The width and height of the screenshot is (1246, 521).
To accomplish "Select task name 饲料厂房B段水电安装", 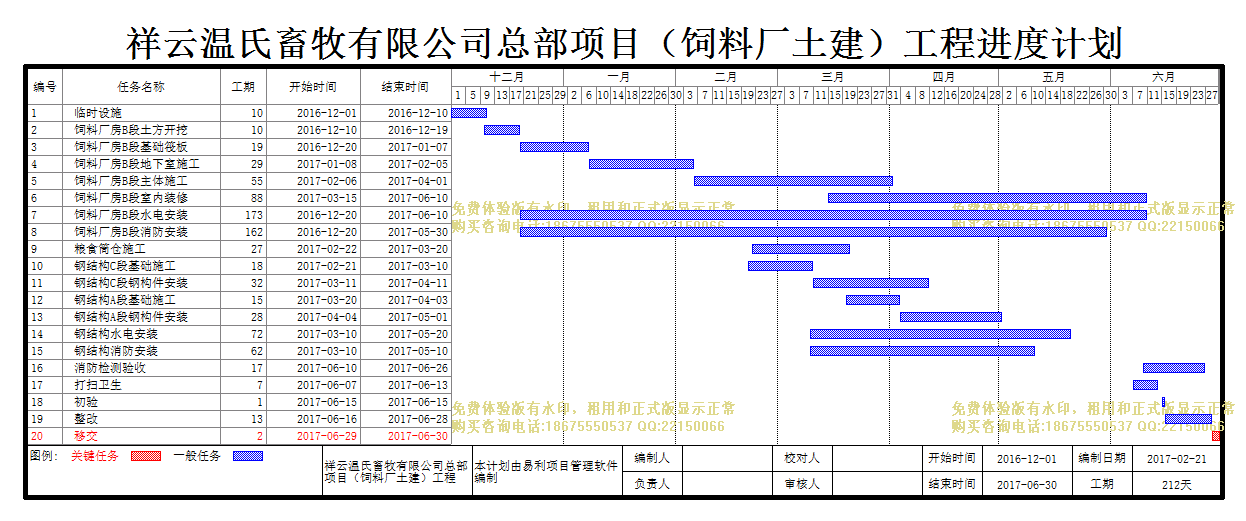I will (131, 216).
